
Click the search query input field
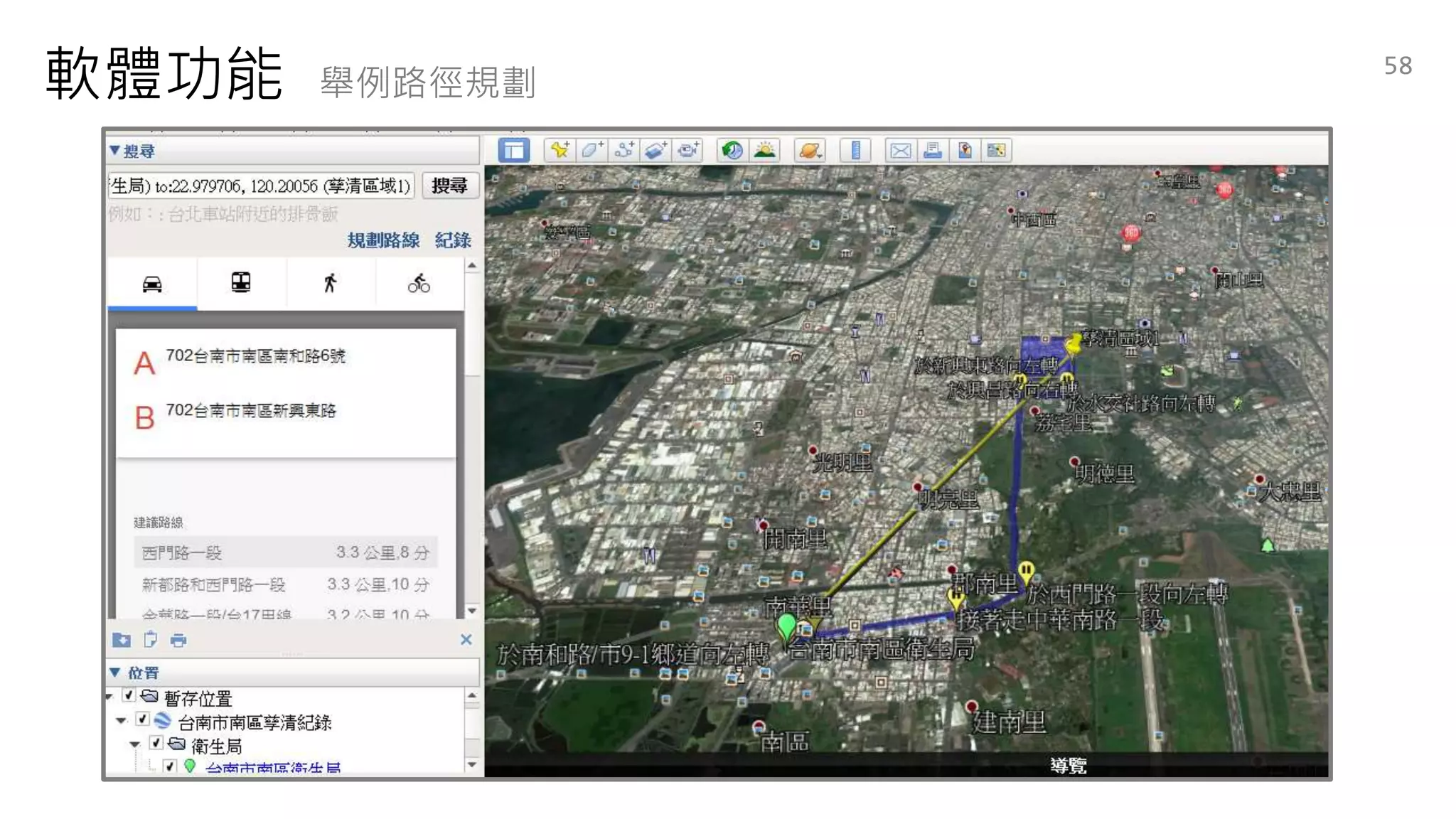260,186
